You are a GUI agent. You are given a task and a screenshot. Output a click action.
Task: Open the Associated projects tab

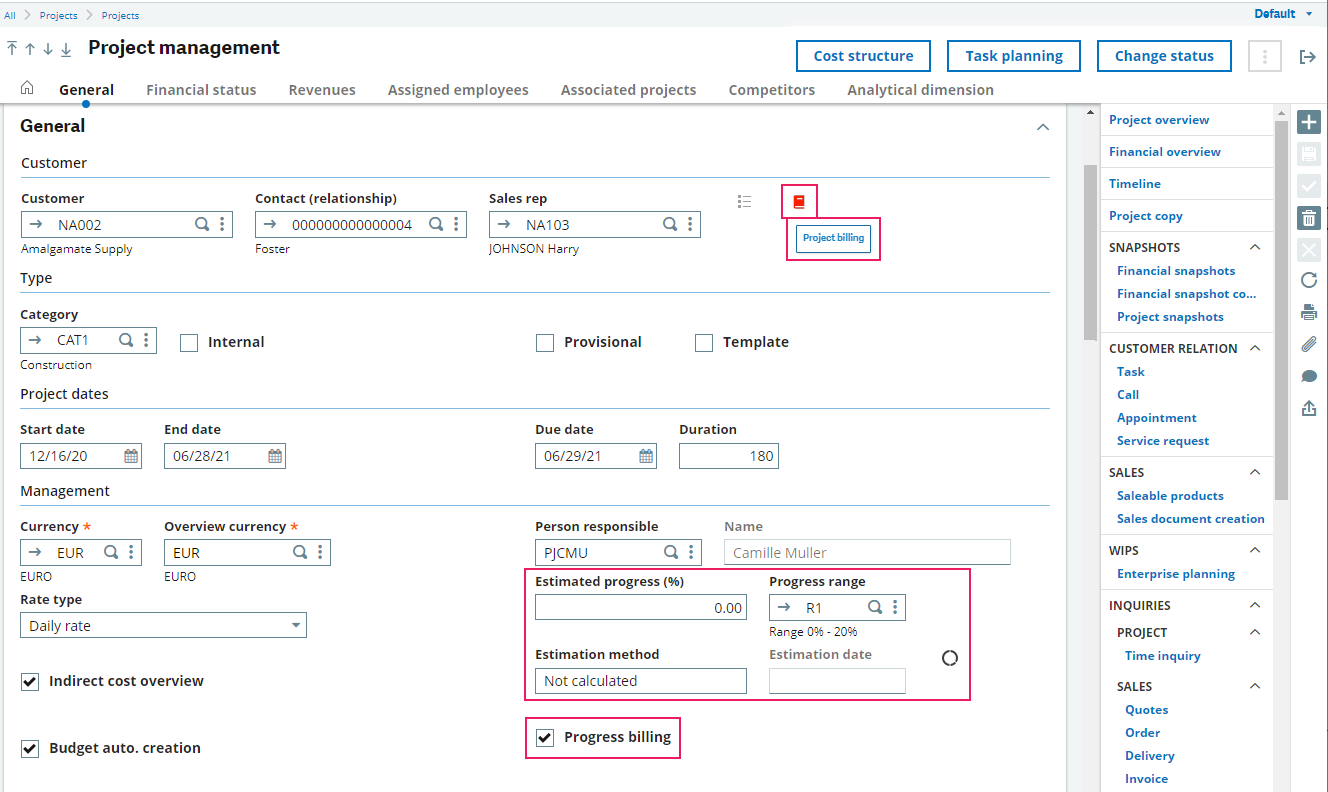pyautogui.click(x=628, y=89)
